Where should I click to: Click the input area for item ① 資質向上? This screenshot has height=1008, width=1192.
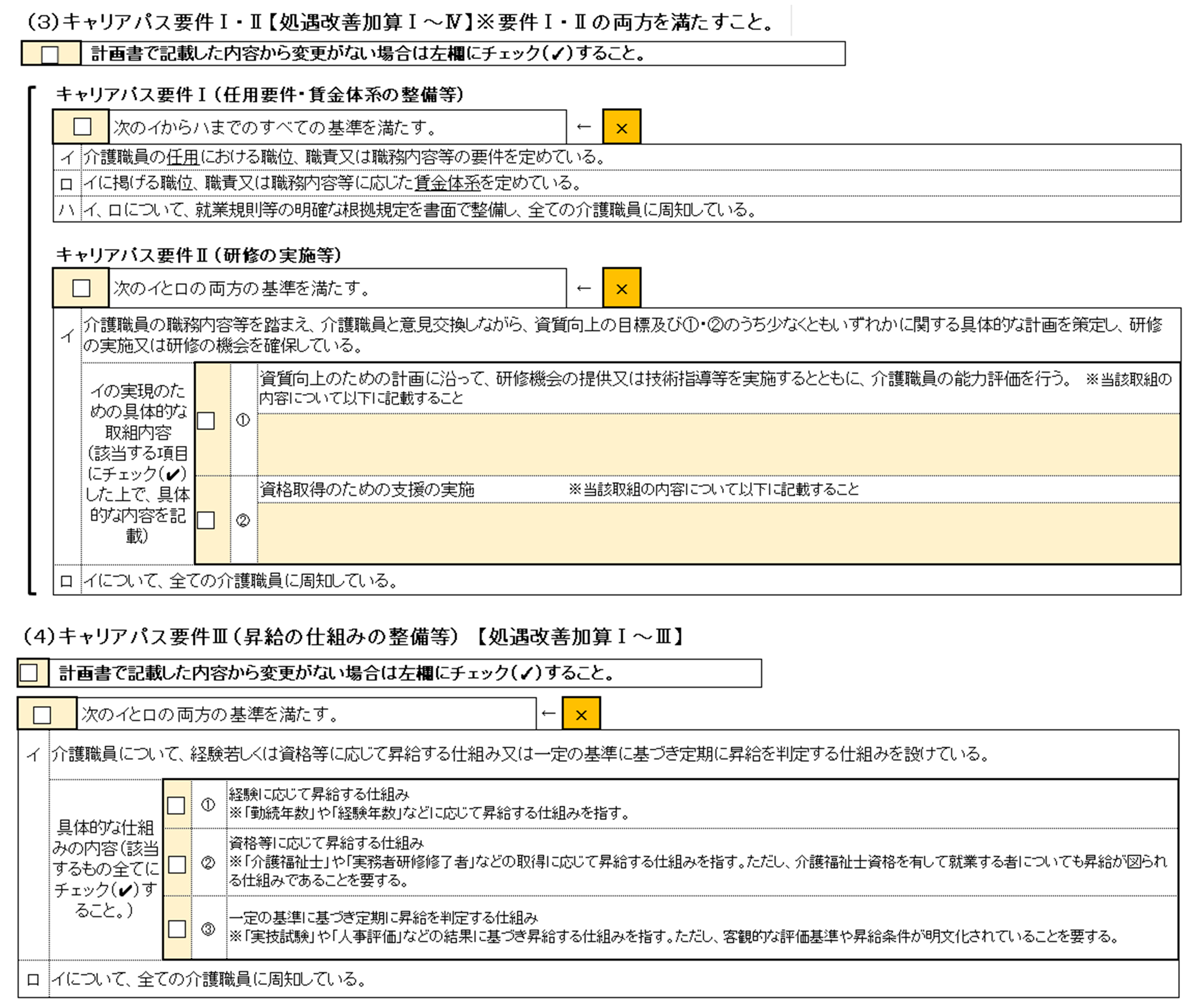(x=718, y=444)
